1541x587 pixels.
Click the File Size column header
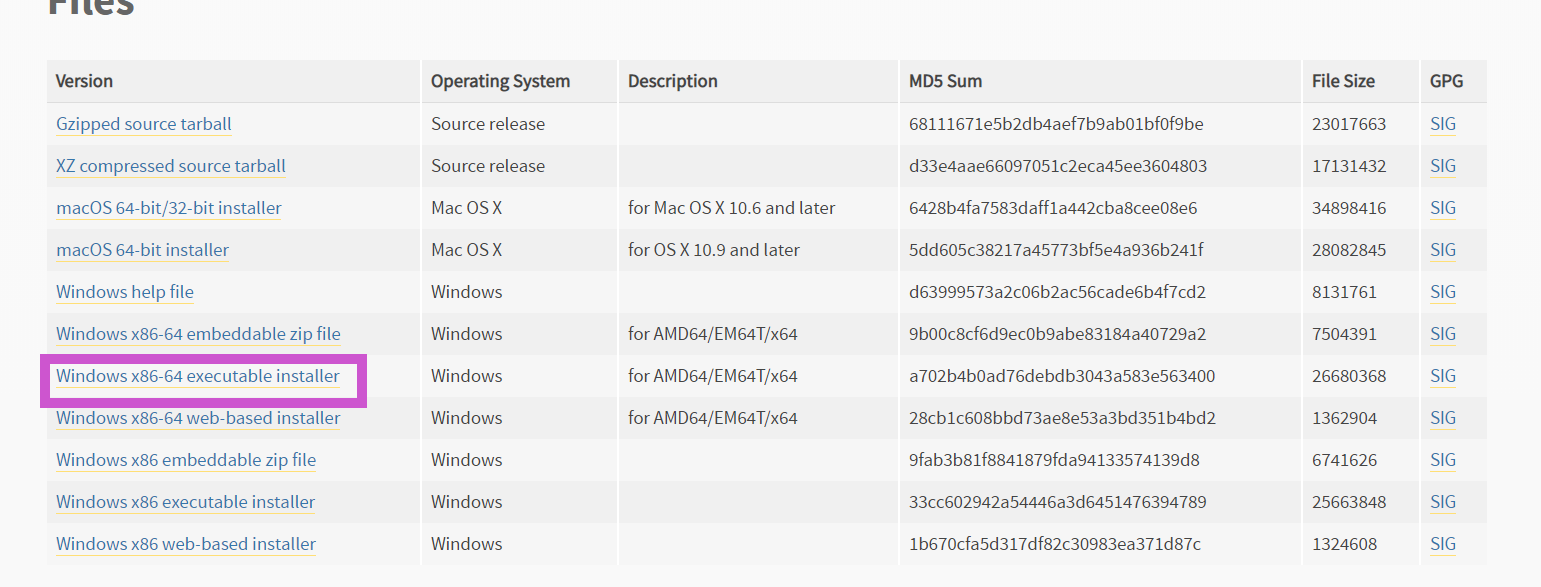coord(1343,81)
